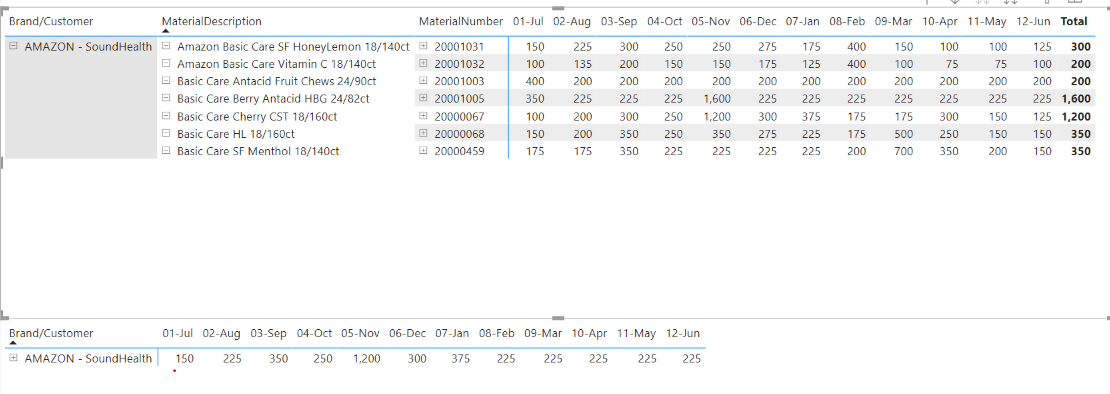Select 150 in bottom matrix 01-Jul cell

coord(184,359)
